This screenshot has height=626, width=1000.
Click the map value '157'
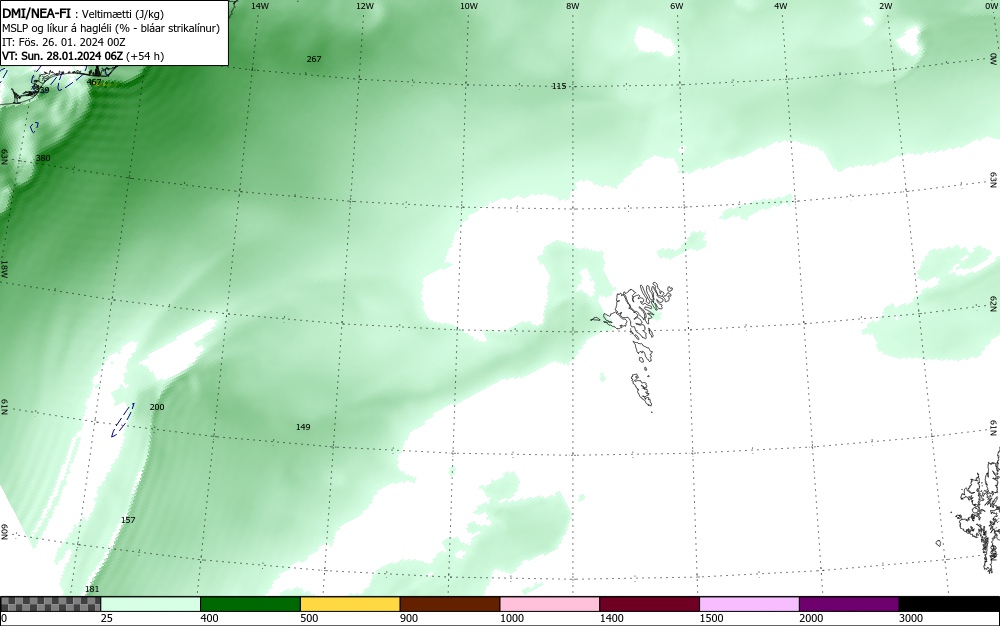tap(128, 520)
